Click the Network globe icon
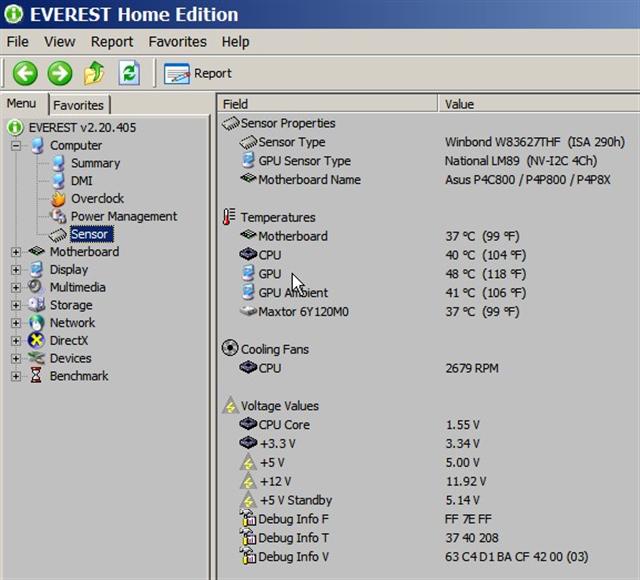Viewport: 640px width, 580px height. pyautogui.click(x=36, y=322)
